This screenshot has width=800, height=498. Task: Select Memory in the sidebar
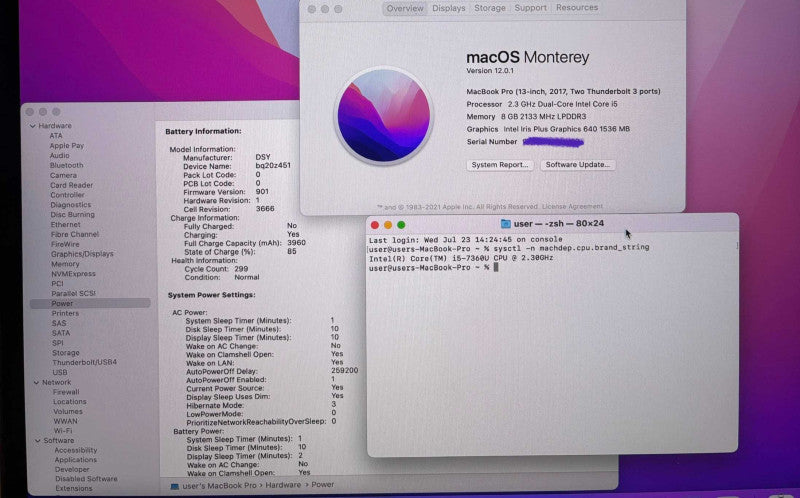click(65, 264)
